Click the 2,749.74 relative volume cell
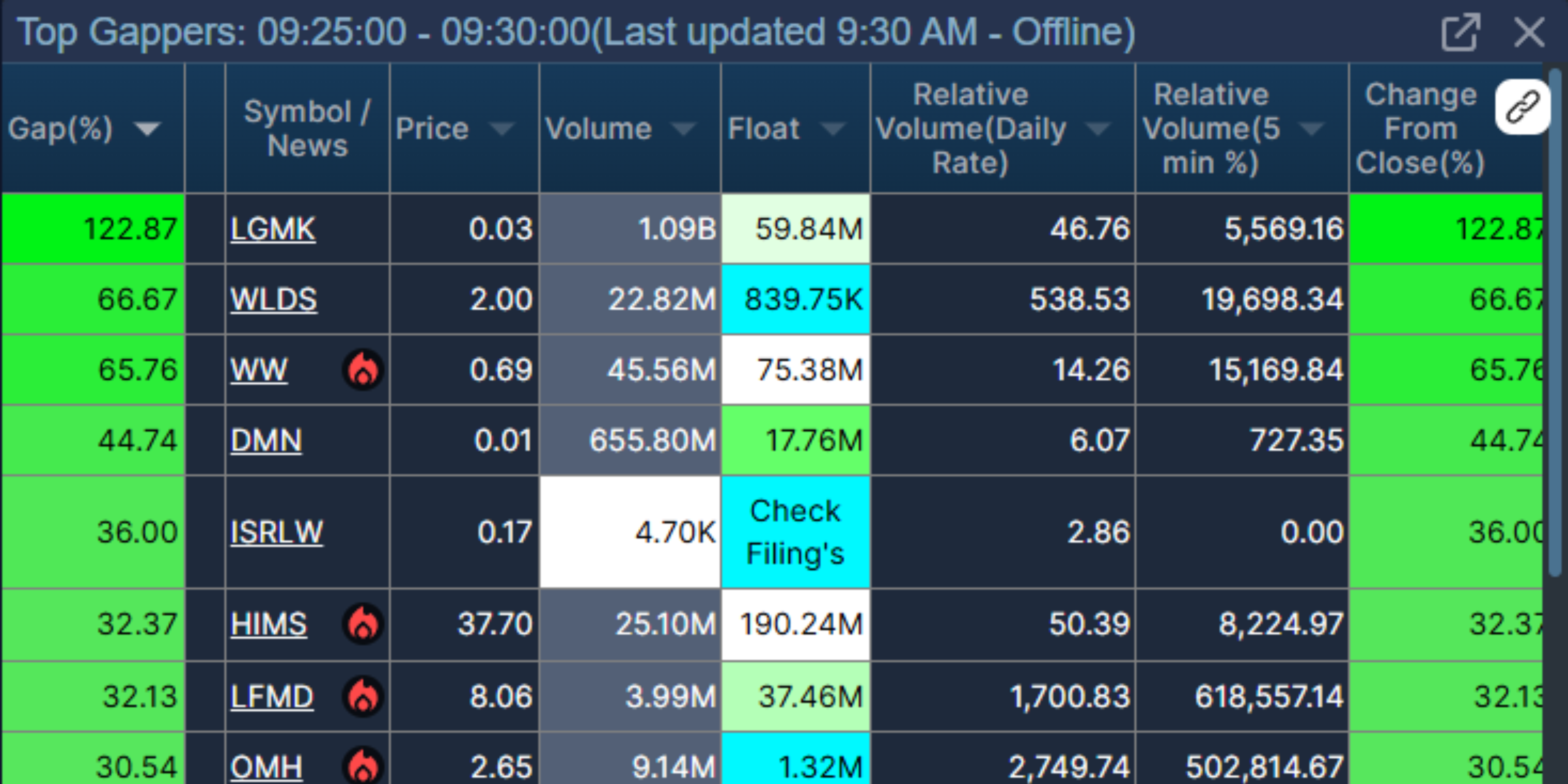The height and width of the screenshot is (784, 1568). (x=1003, y=758)
